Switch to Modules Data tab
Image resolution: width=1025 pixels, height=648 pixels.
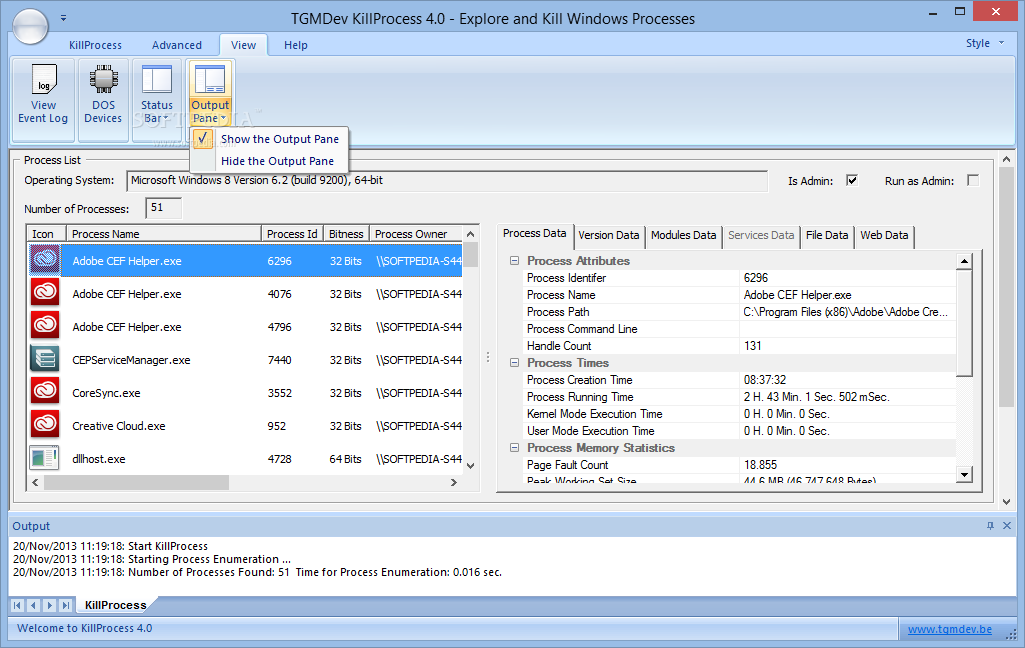coord(683,235)
